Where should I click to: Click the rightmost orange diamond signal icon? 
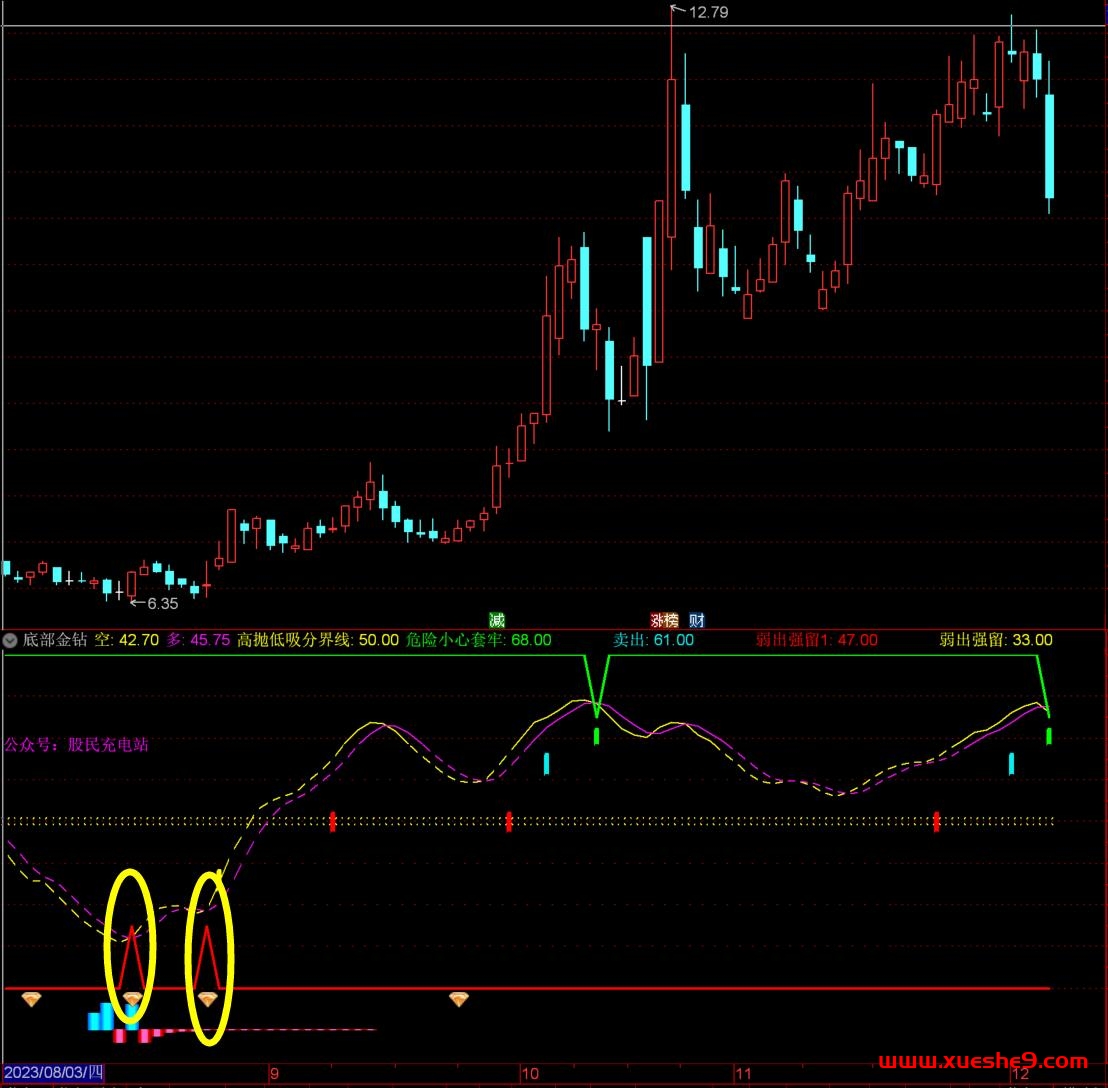point(459,999)
